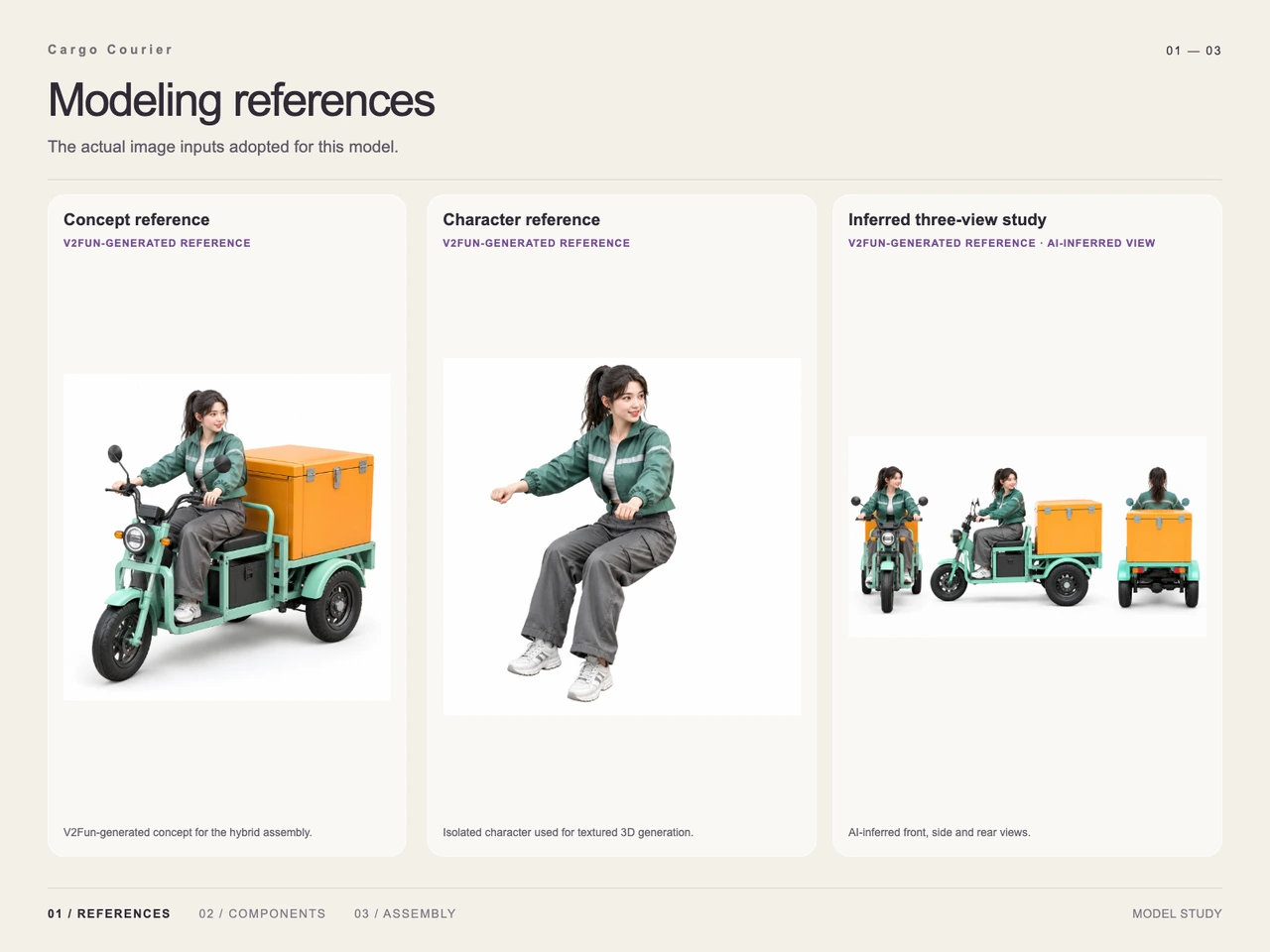Switch to 02 / COMPONENTS section
This screenshot has height=952, width=1270.
262,913
